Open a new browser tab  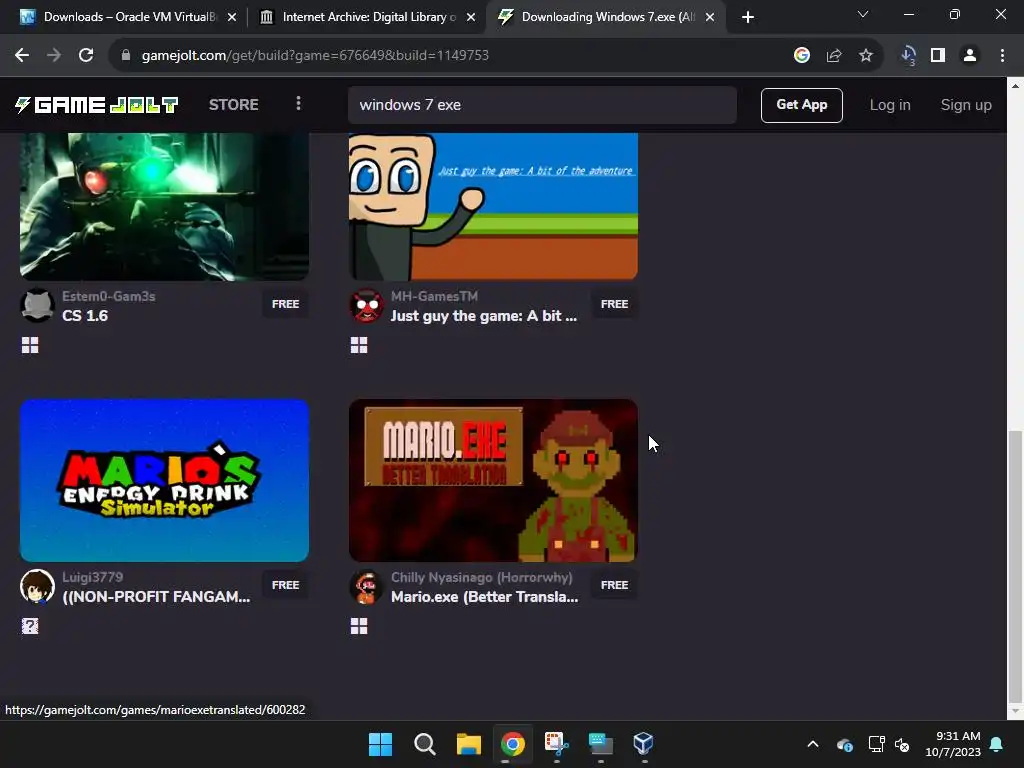coord(748,17)
